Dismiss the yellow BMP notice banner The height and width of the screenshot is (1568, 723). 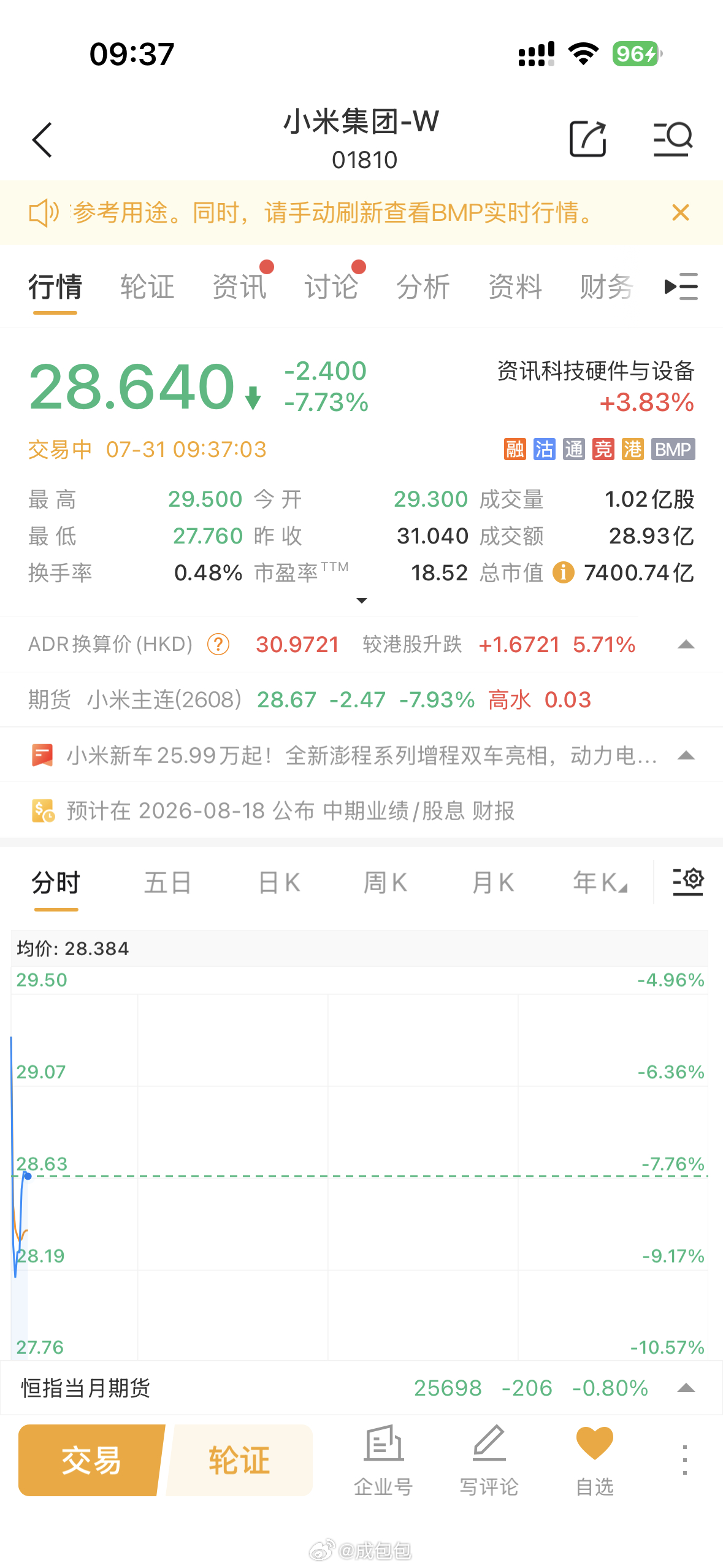coord(681,213)
